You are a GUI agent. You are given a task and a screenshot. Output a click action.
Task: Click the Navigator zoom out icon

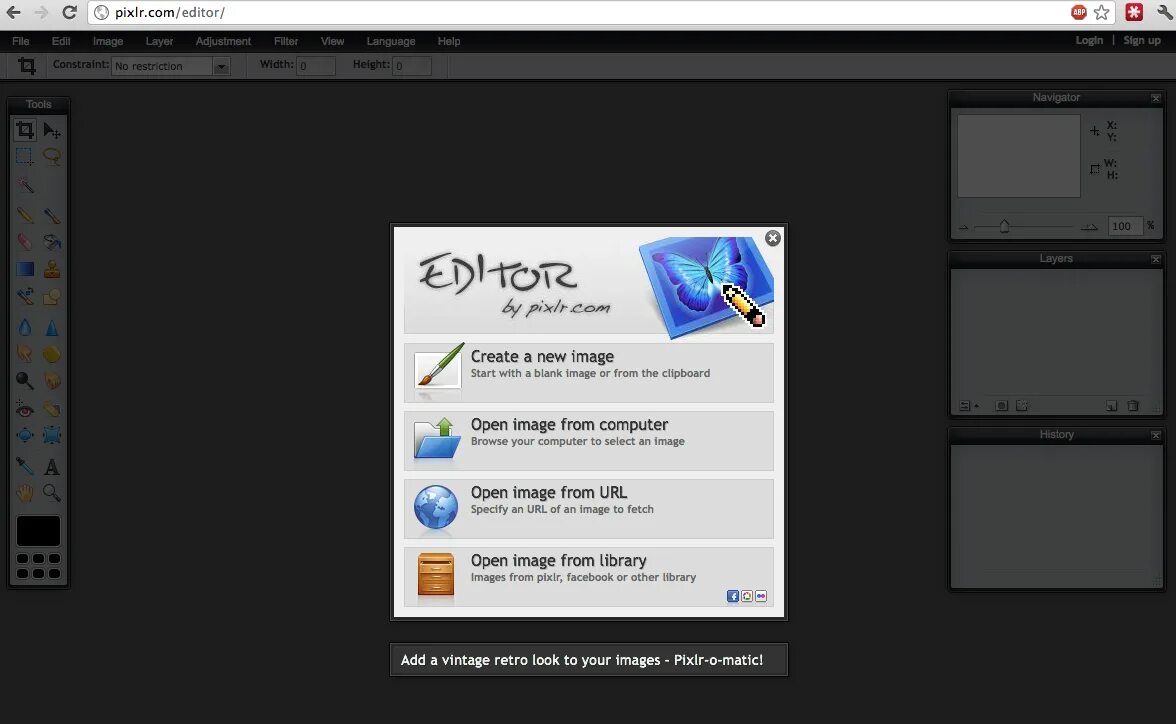(x=964, y=227)
